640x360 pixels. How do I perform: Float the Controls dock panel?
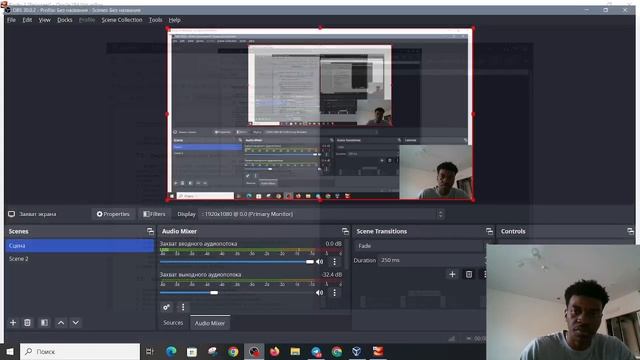(630, 231)
